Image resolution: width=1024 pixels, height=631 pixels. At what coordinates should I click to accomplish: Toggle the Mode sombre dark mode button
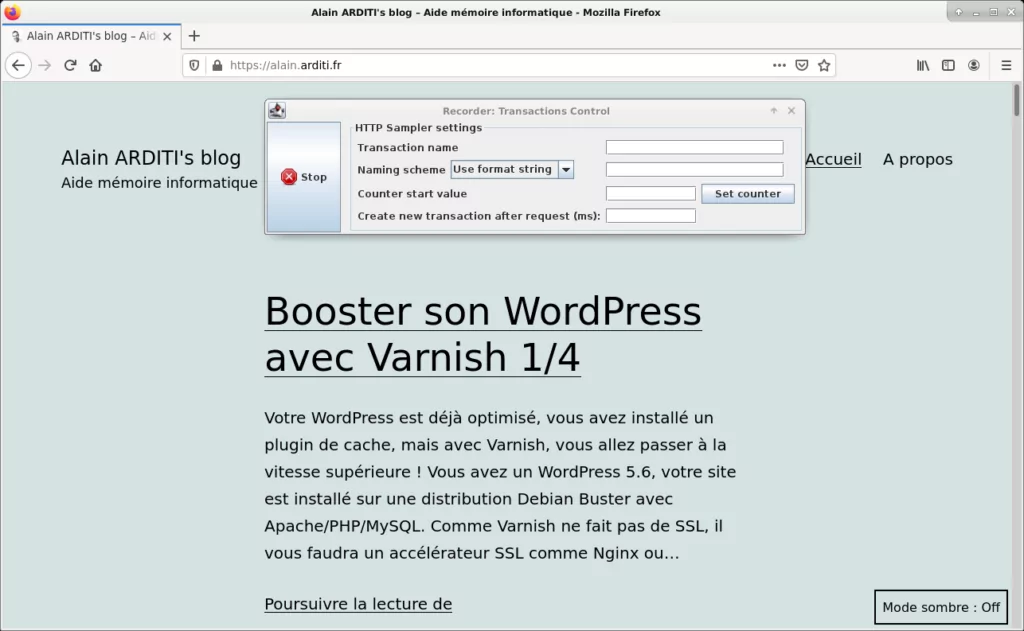(941, 607)
